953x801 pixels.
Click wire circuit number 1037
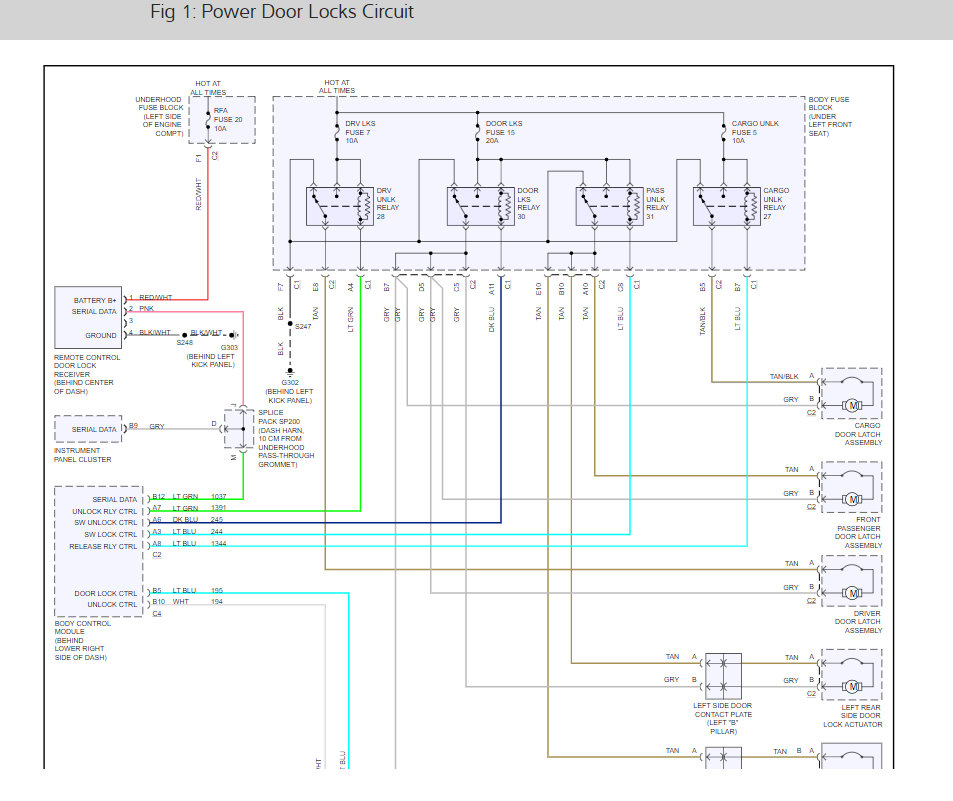[219, 497]
